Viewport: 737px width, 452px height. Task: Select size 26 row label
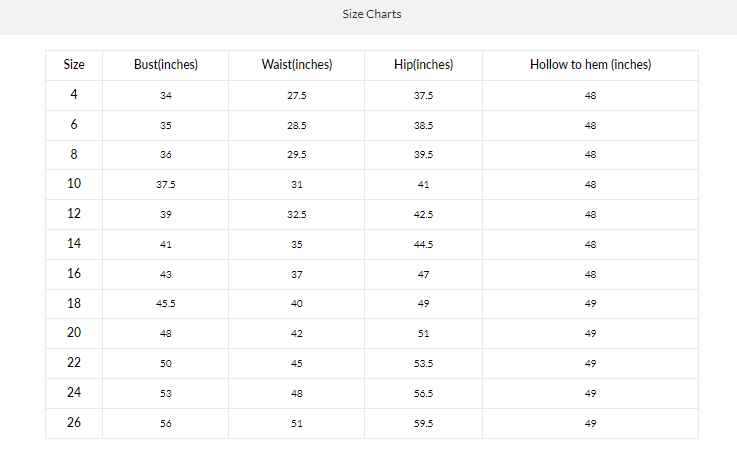(74, 423)
